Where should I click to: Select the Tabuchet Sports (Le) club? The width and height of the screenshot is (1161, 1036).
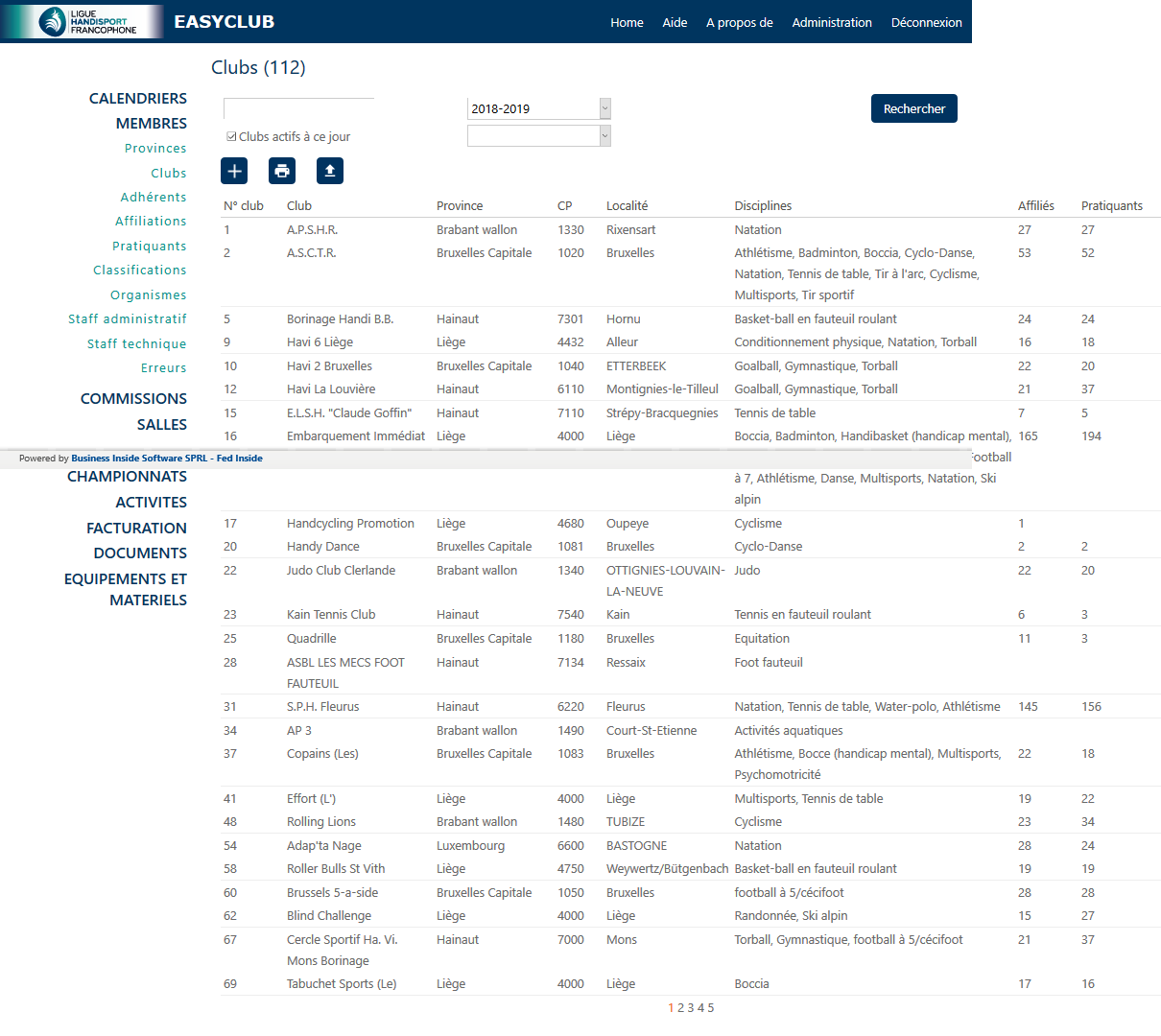342,983
